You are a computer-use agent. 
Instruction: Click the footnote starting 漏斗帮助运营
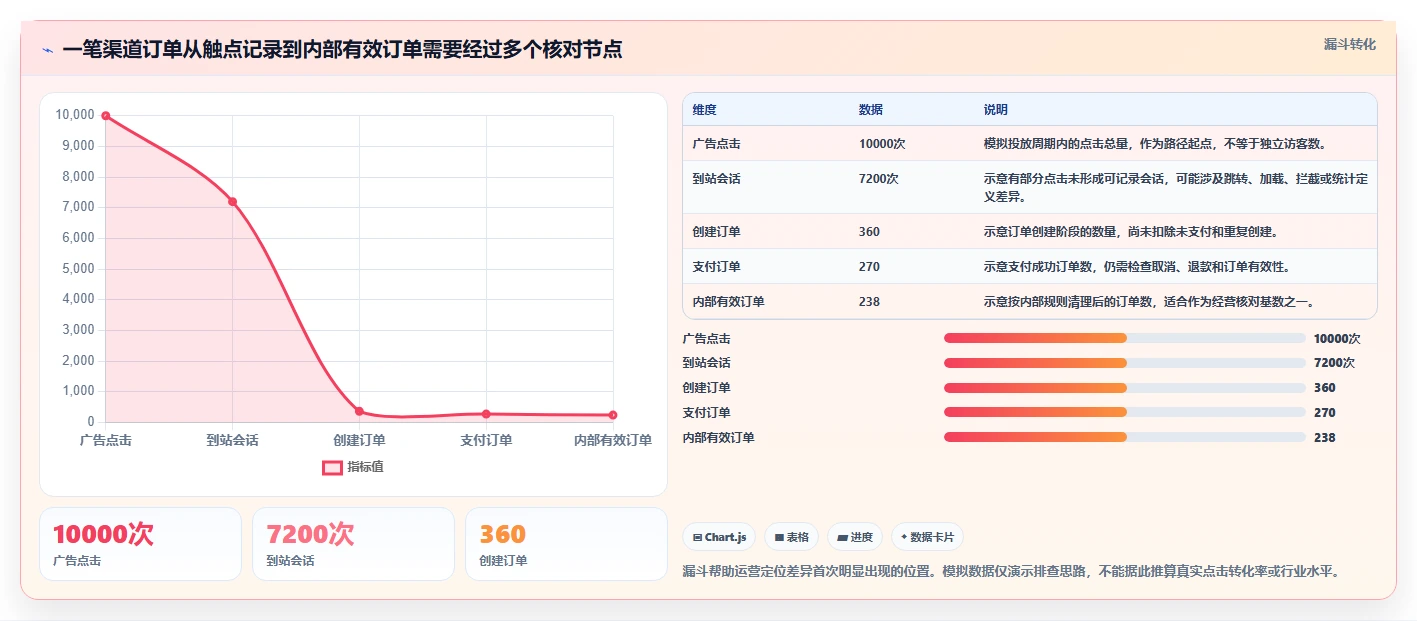pyautogui.click(x=1011, y=571)
